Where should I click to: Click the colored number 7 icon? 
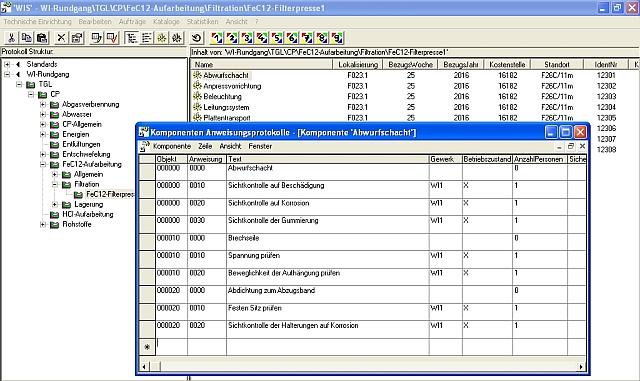pos(307,38)
